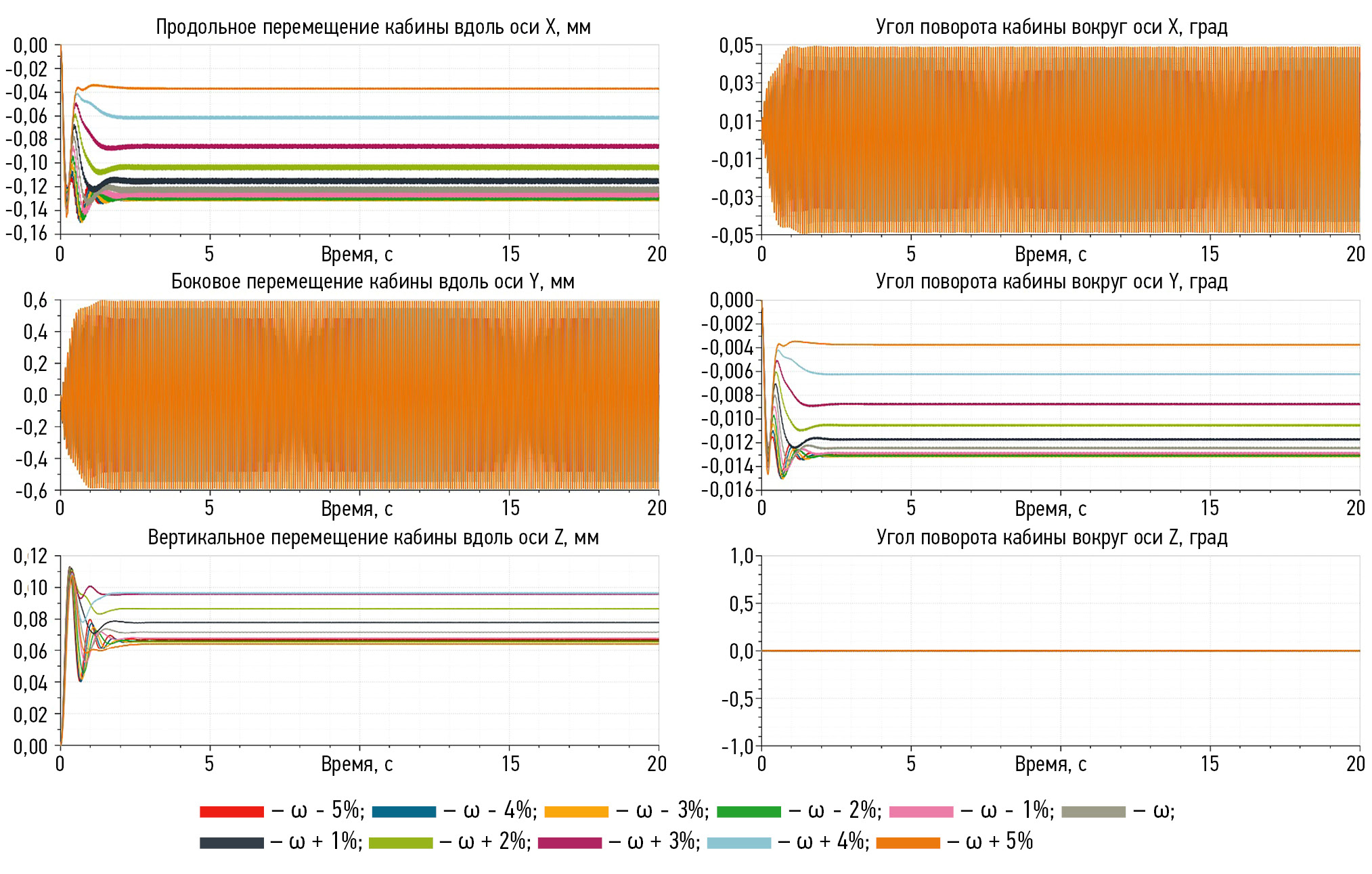Click the vertical Z displacement chart title
This screenshot has height=874, width=1372.
(x=373, y=538)
